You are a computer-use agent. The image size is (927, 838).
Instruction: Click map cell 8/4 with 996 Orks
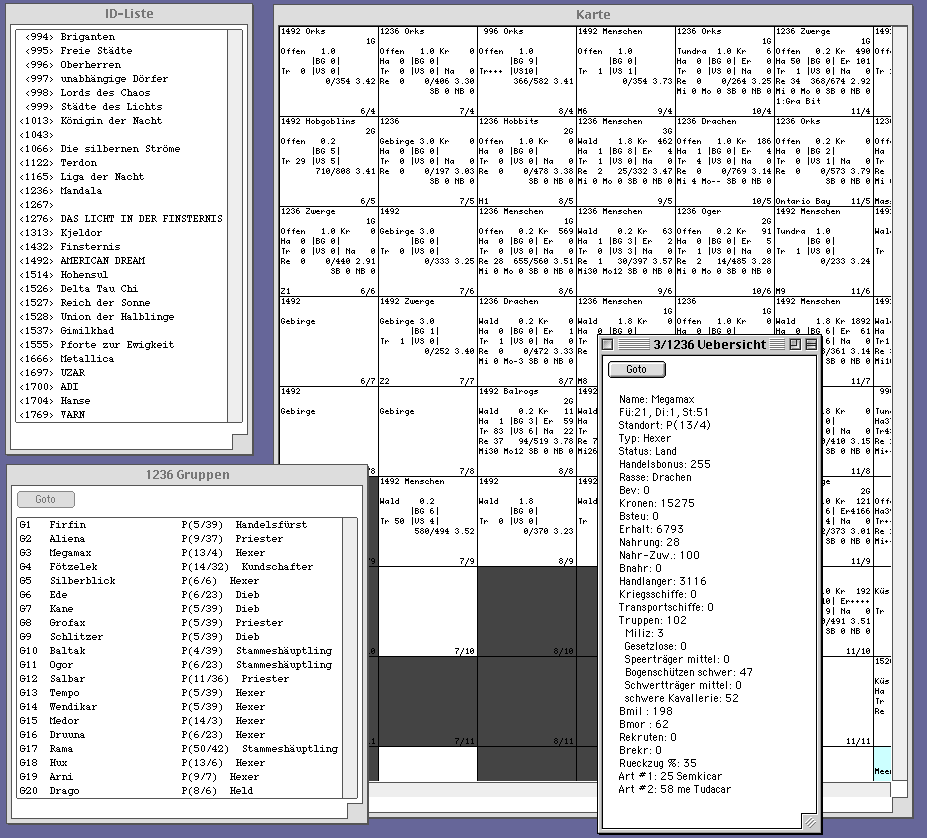526,71
